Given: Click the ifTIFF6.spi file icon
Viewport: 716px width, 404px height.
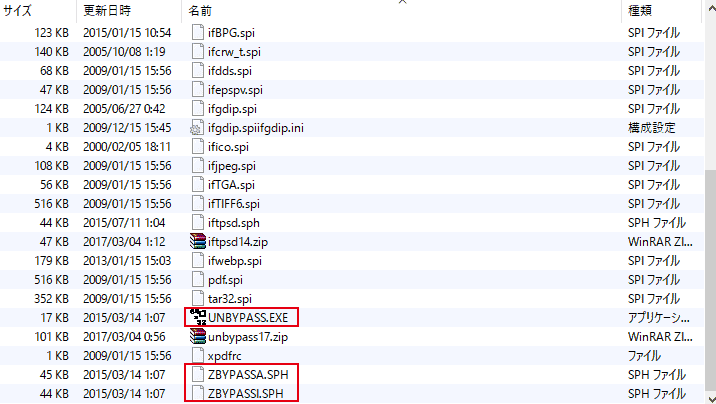Looking at the screenshot, I should click(198, 204).
